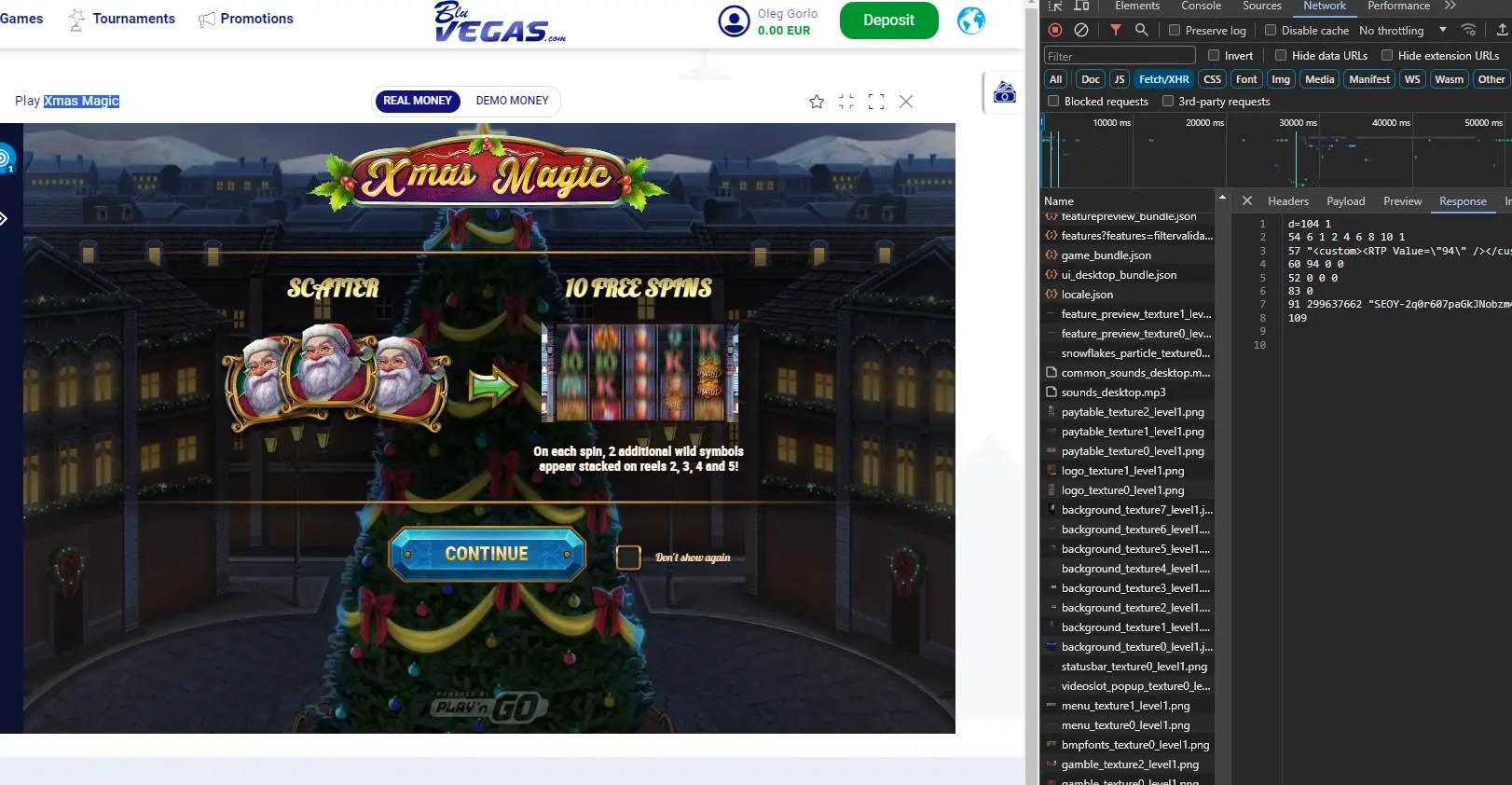Select REAL MONEY mode
The height and width of the screenshot is (785, 1512).
pyautogui.click(x=418, y=101)
